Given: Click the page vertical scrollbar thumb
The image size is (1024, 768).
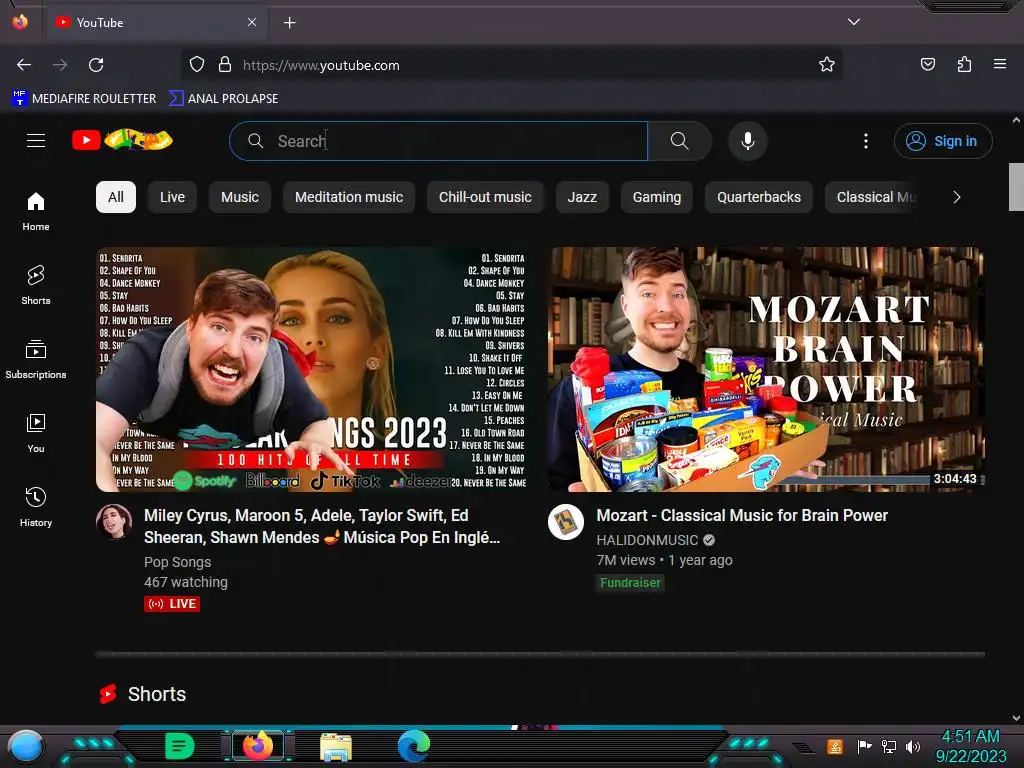Looking at the screenshot, I should click(x=1016, y=187).
